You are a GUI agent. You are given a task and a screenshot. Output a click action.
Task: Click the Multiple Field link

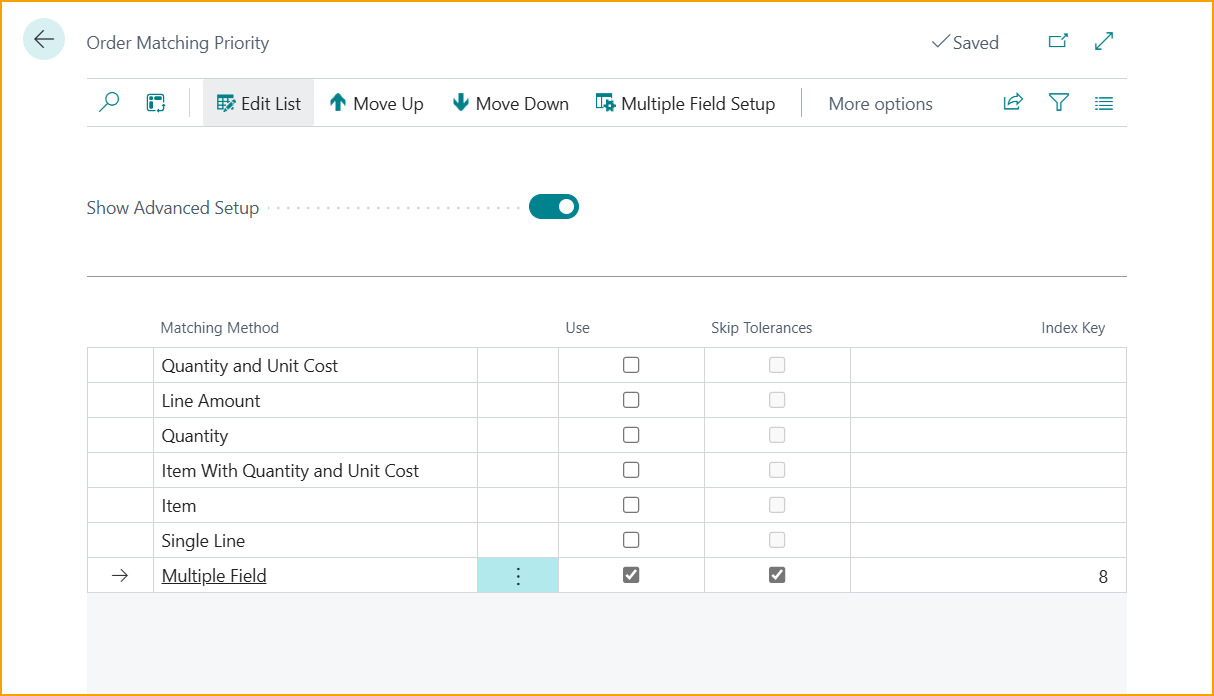click(214, 576)
